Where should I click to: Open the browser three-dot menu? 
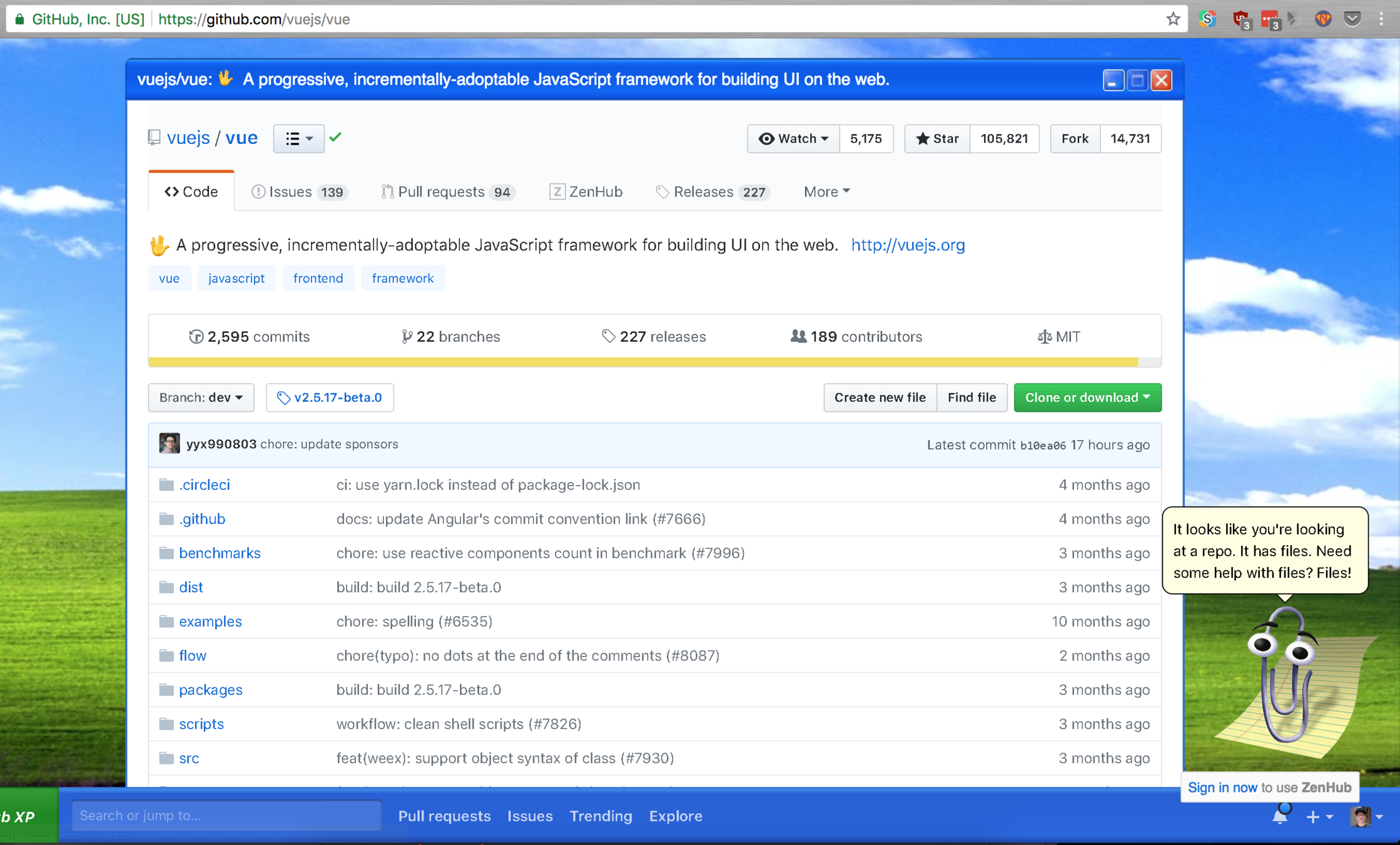coord(1381,19)
